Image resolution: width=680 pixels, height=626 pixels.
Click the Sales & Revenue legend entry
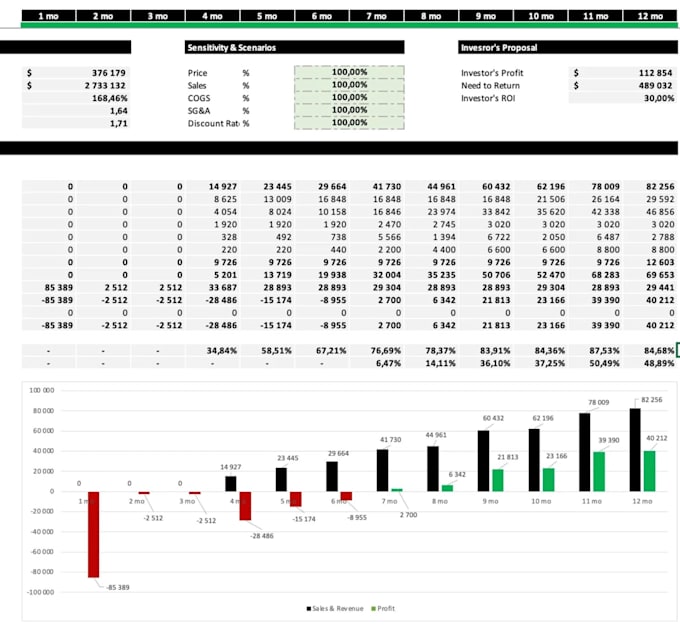335,608
